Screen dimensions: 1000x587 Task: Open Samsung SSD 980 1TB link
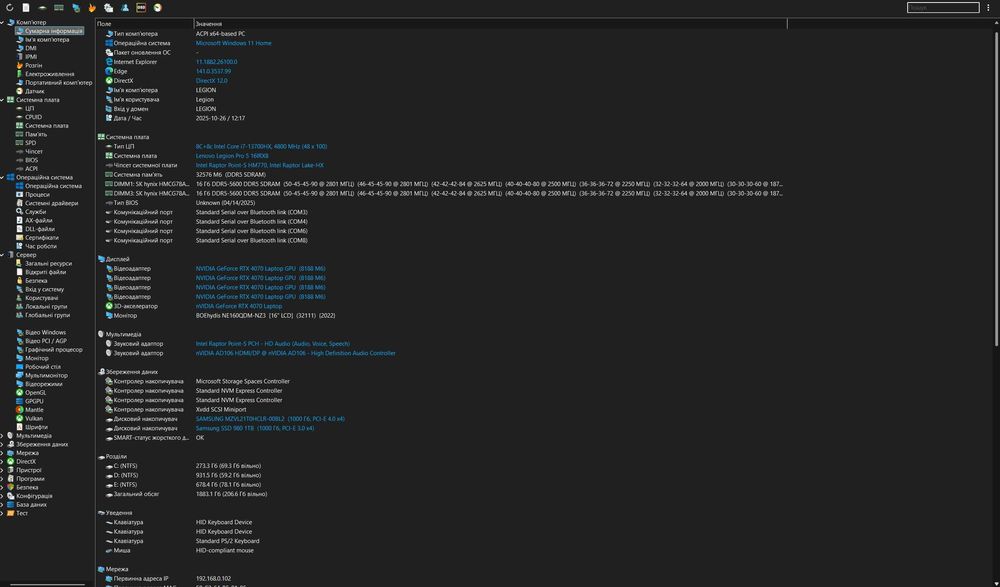click(255, 428)
